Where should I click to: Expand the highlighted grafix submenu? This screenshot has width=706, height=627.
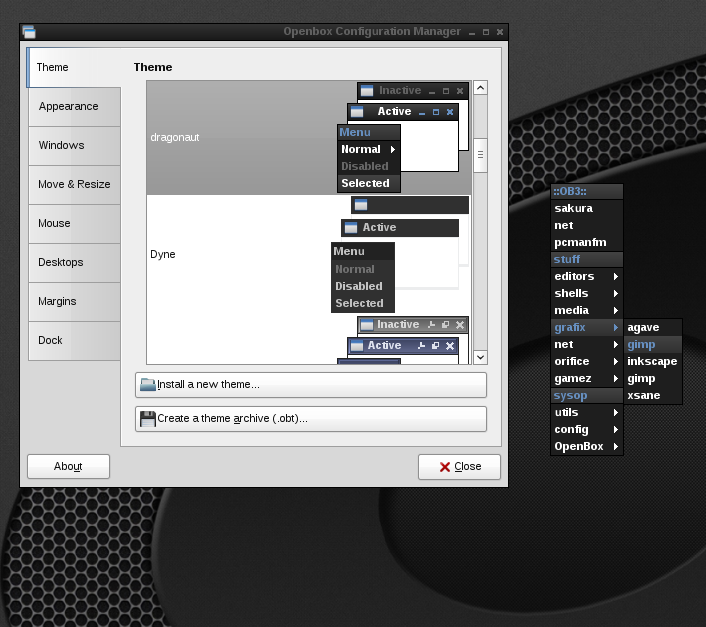[x=587, y=328]
